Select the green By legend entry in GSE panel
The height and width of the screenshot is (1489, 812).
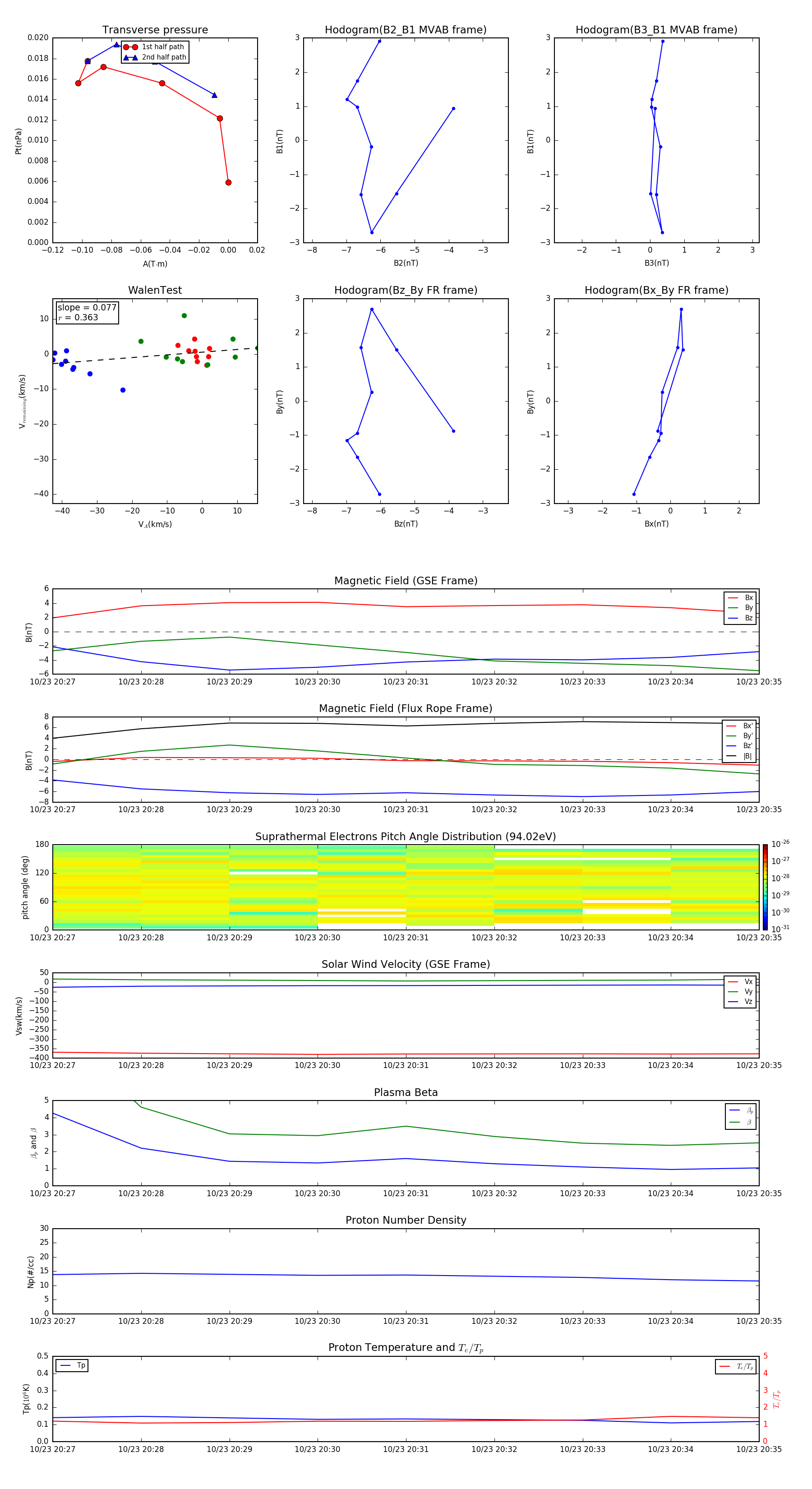(740, 607)
